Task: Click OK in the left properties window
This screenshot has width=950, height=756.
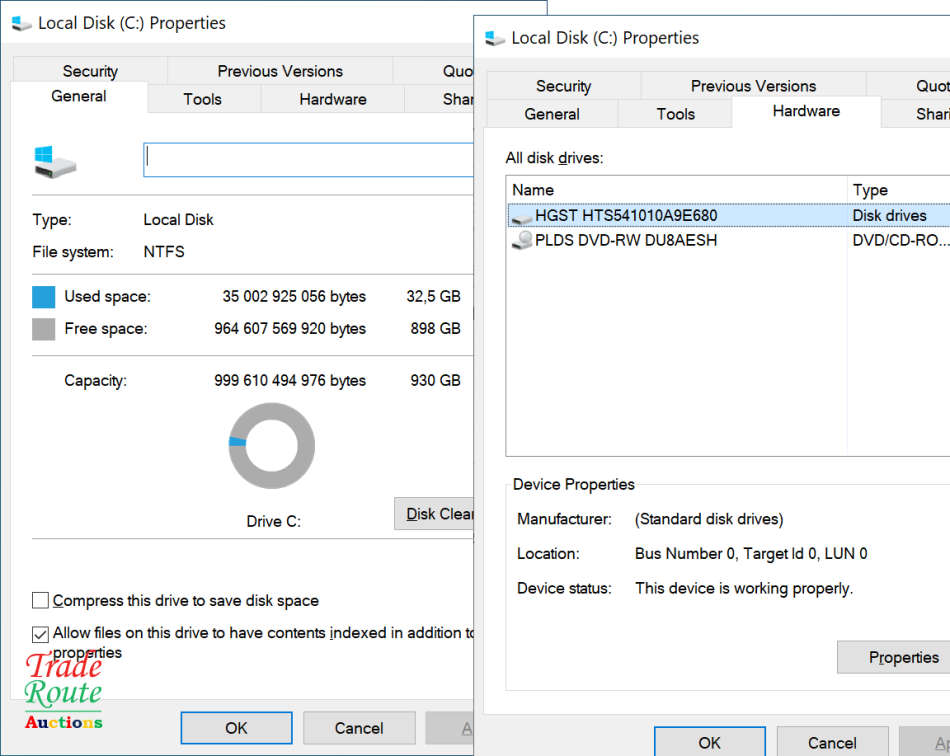Action: tap(236, 728)
